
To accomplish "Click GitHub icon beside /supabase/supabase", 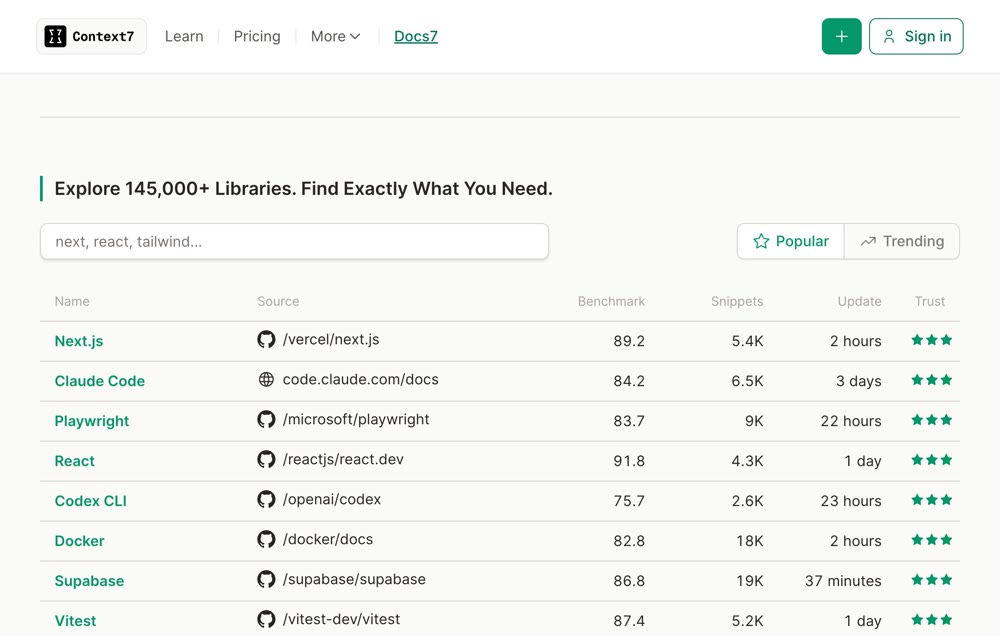I will point(266,579).
